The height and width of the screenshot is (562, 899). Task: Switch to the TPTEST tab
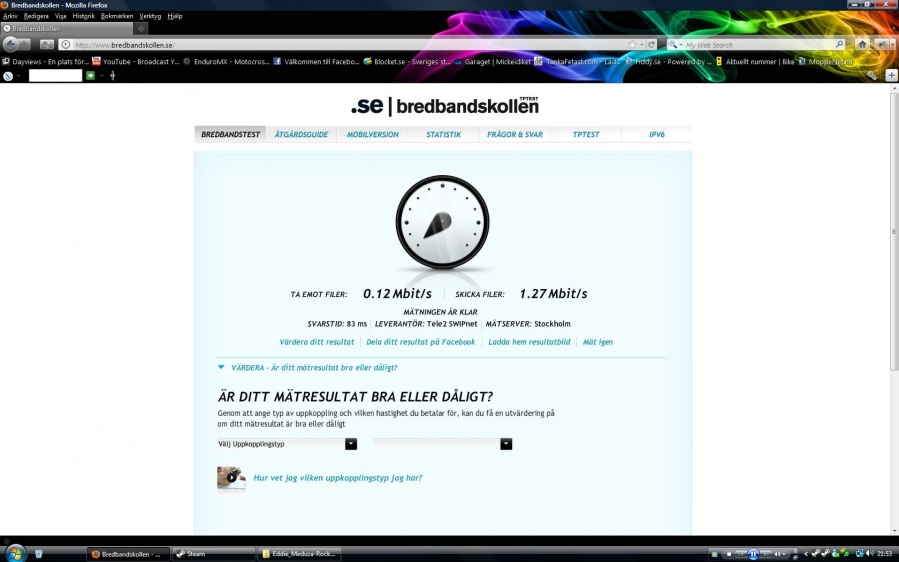click(586, 134)
